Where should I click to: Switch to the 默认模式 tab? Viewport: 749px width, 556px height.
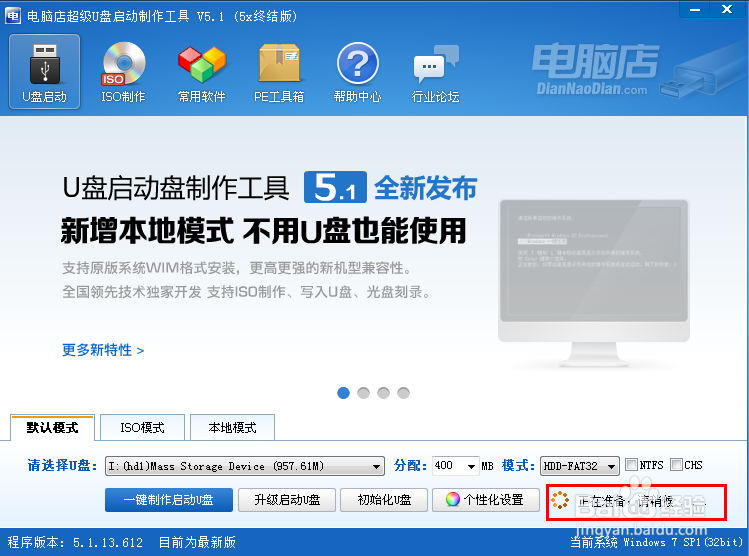[x=53, y=428]
